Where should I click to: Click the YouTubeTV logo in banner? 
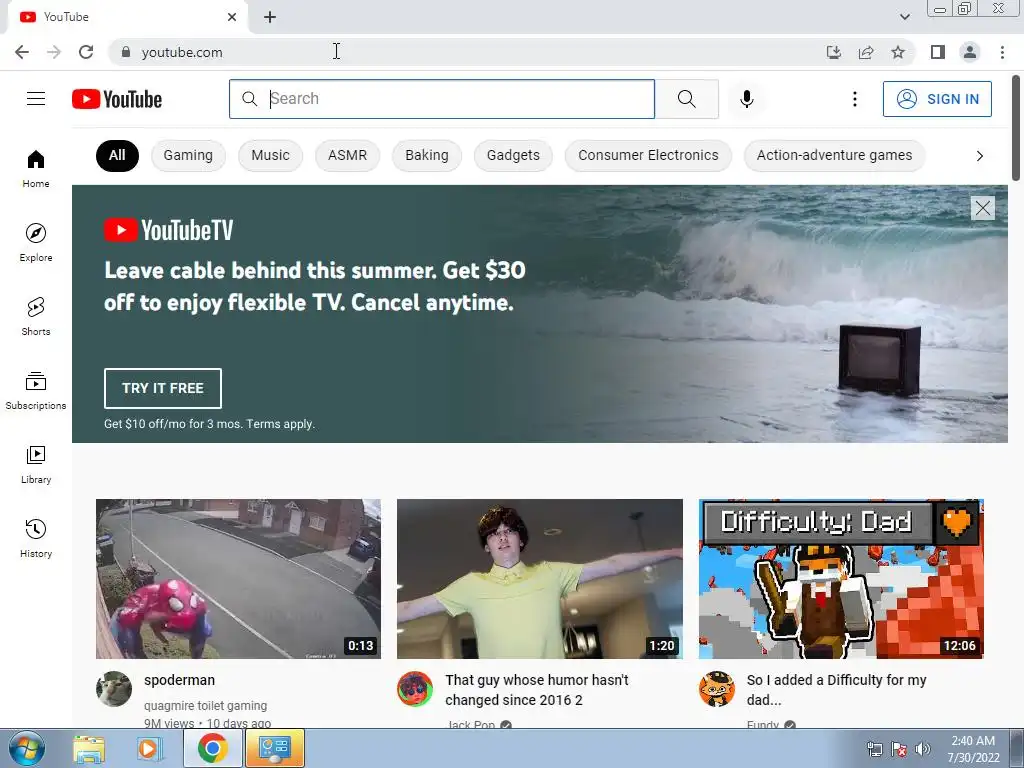168,230
